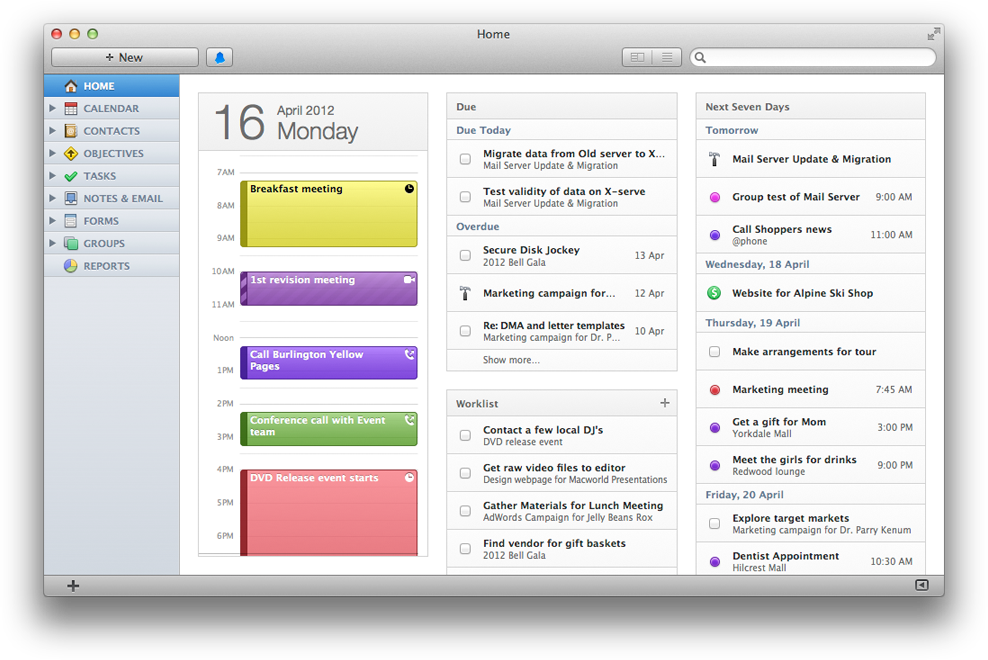Open the Calendar section label

click(111, 108)
